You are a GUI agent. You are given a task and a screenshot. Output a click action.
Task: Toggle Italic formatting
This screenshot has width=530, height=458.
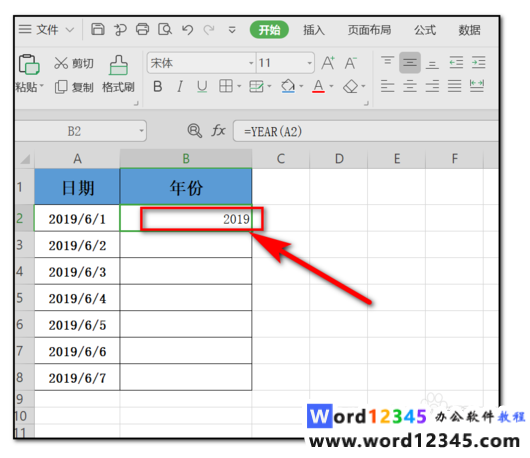coord(180,87)
